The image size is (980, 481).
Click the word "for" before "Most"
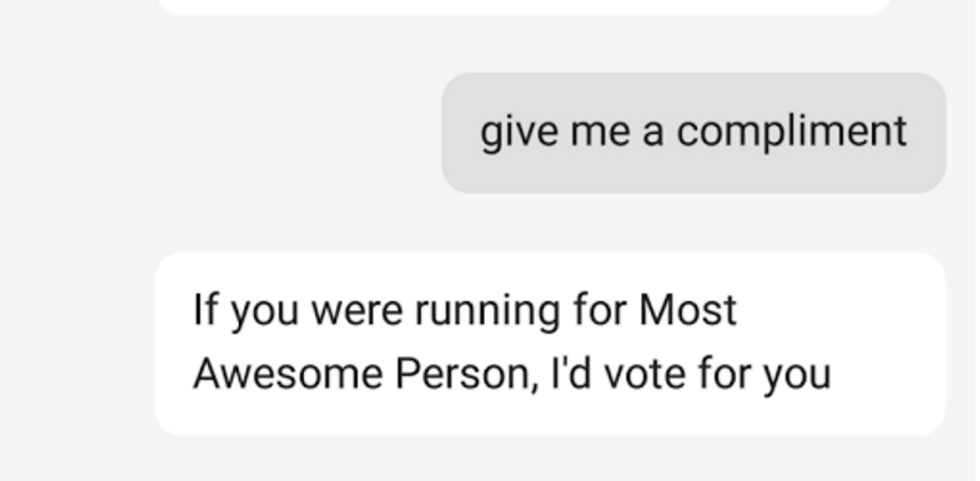tap(600, 310)
